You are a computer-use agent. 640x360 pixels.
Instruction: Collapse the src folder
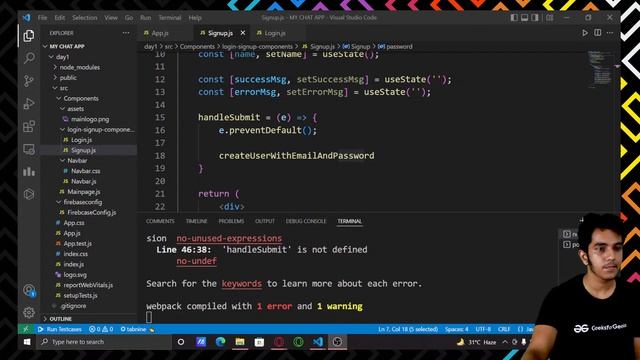64,88
